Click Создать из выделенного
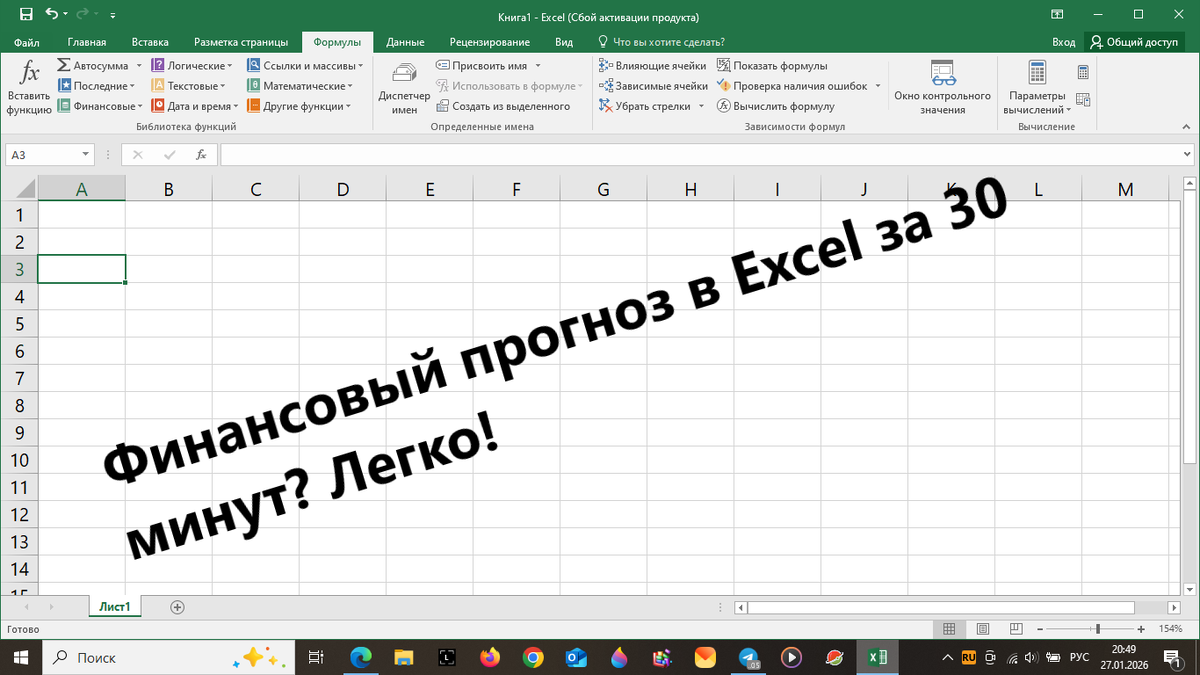The width and height of the screenshot is (1200, 675). 503,106
